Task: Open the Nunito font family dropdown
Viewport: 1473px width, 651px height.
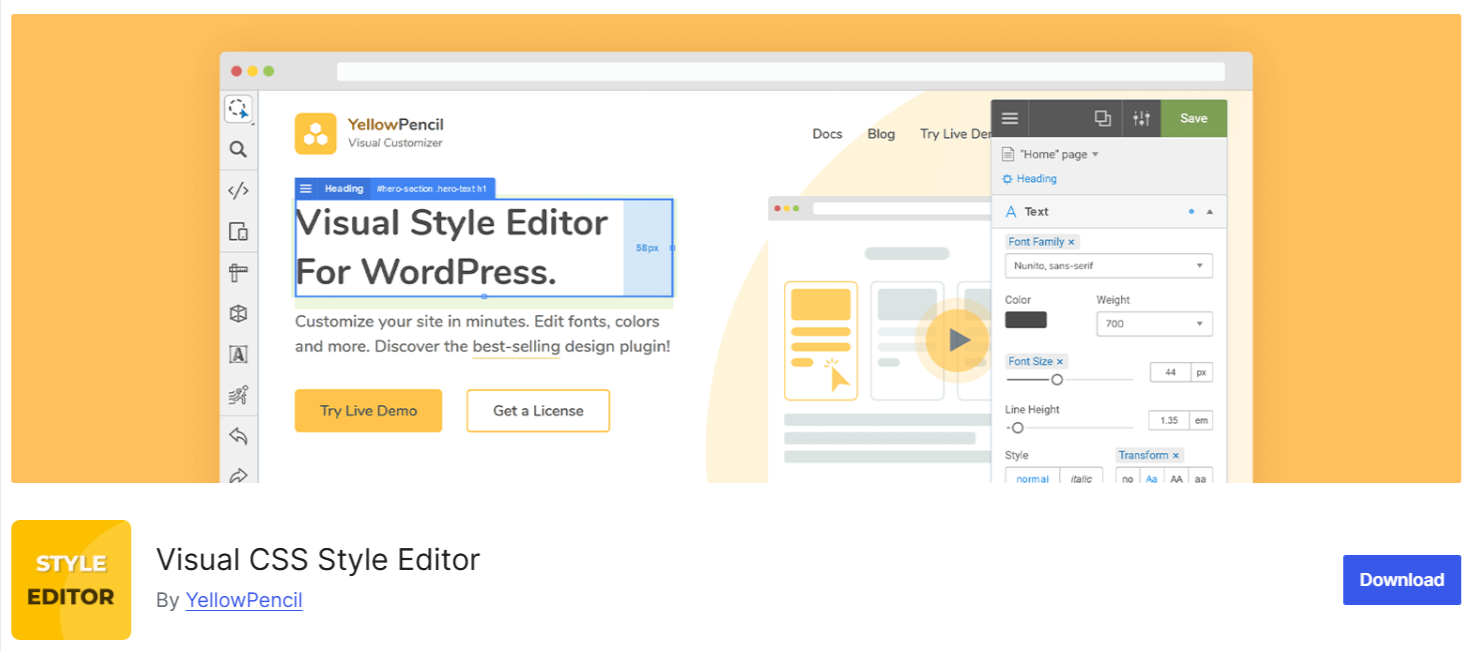Action: coord(1109,266)
